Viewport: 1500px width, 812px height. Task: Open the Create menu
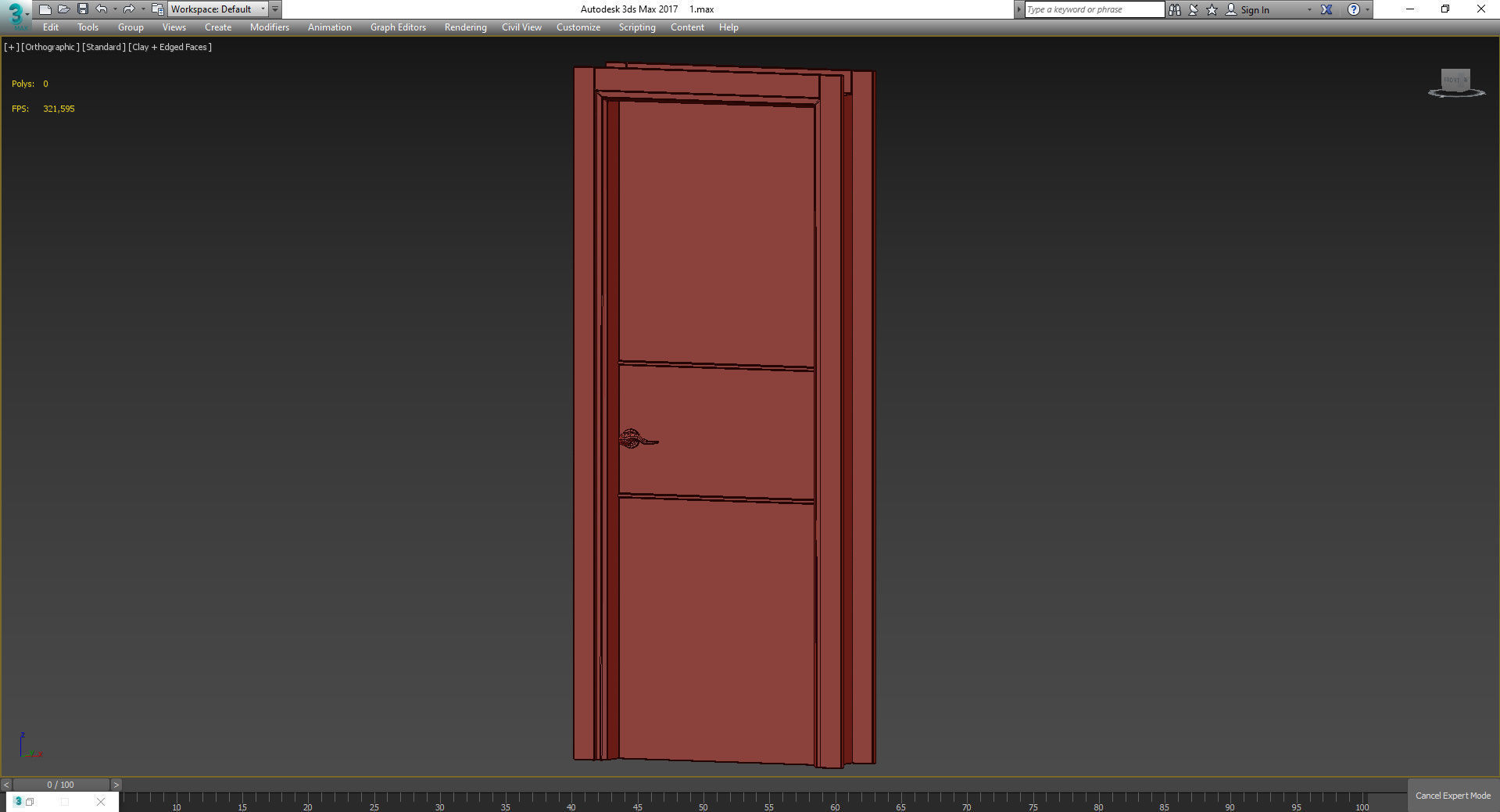218,27
